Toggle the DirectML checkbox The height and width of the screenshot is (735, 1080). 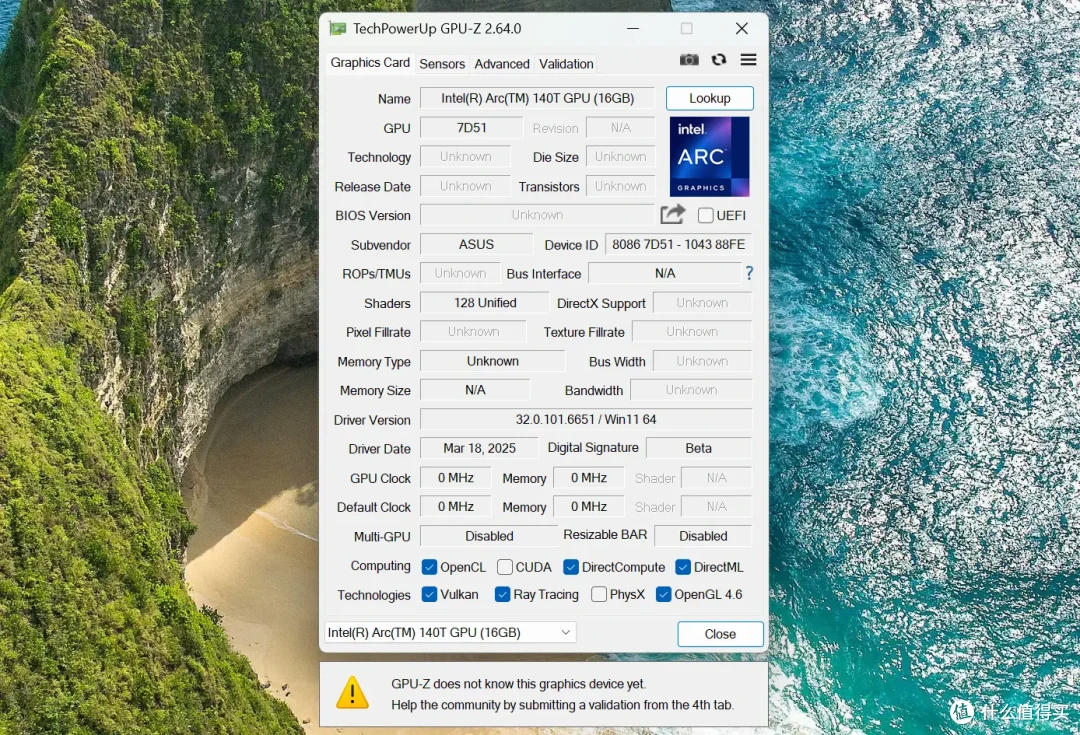[x=683, y=567]
